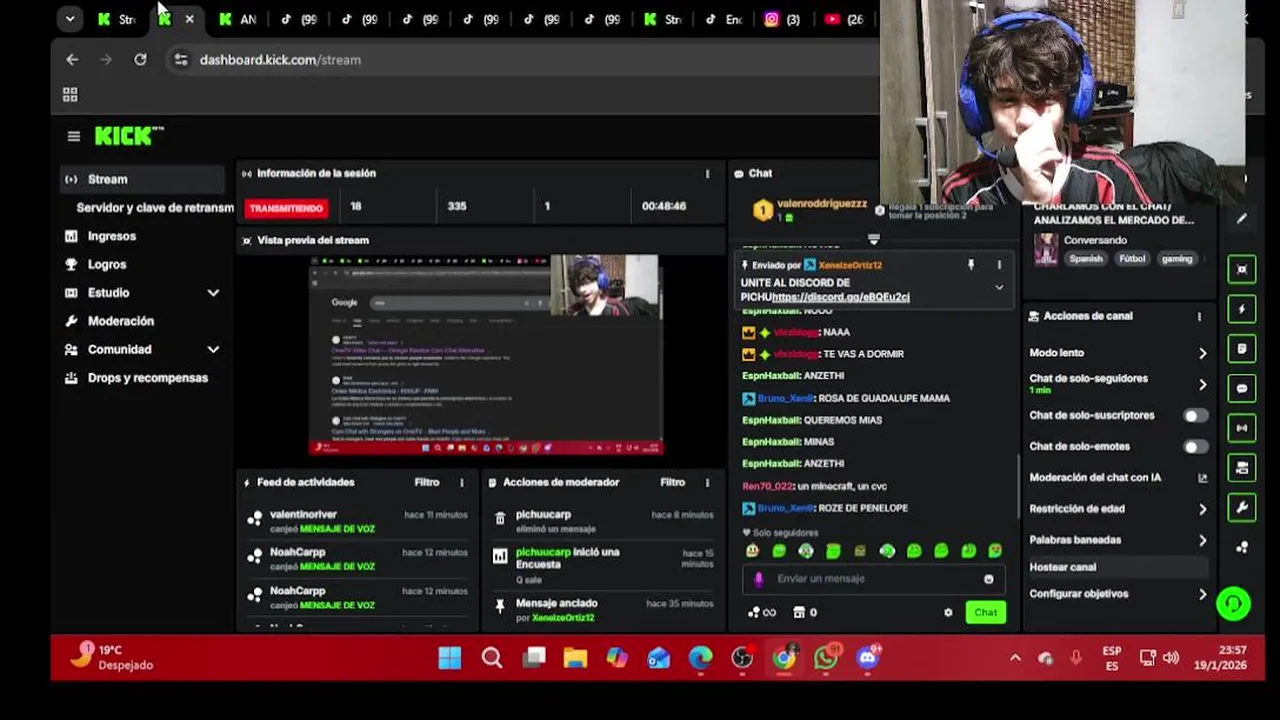This screenshot has width=1280, height=720.
Task: Switch to the Instagram browser tab
Action: (x=783, y=19)
